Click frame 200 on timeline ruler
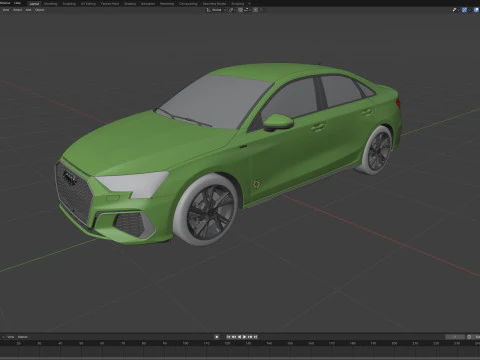 click(394, 343)
